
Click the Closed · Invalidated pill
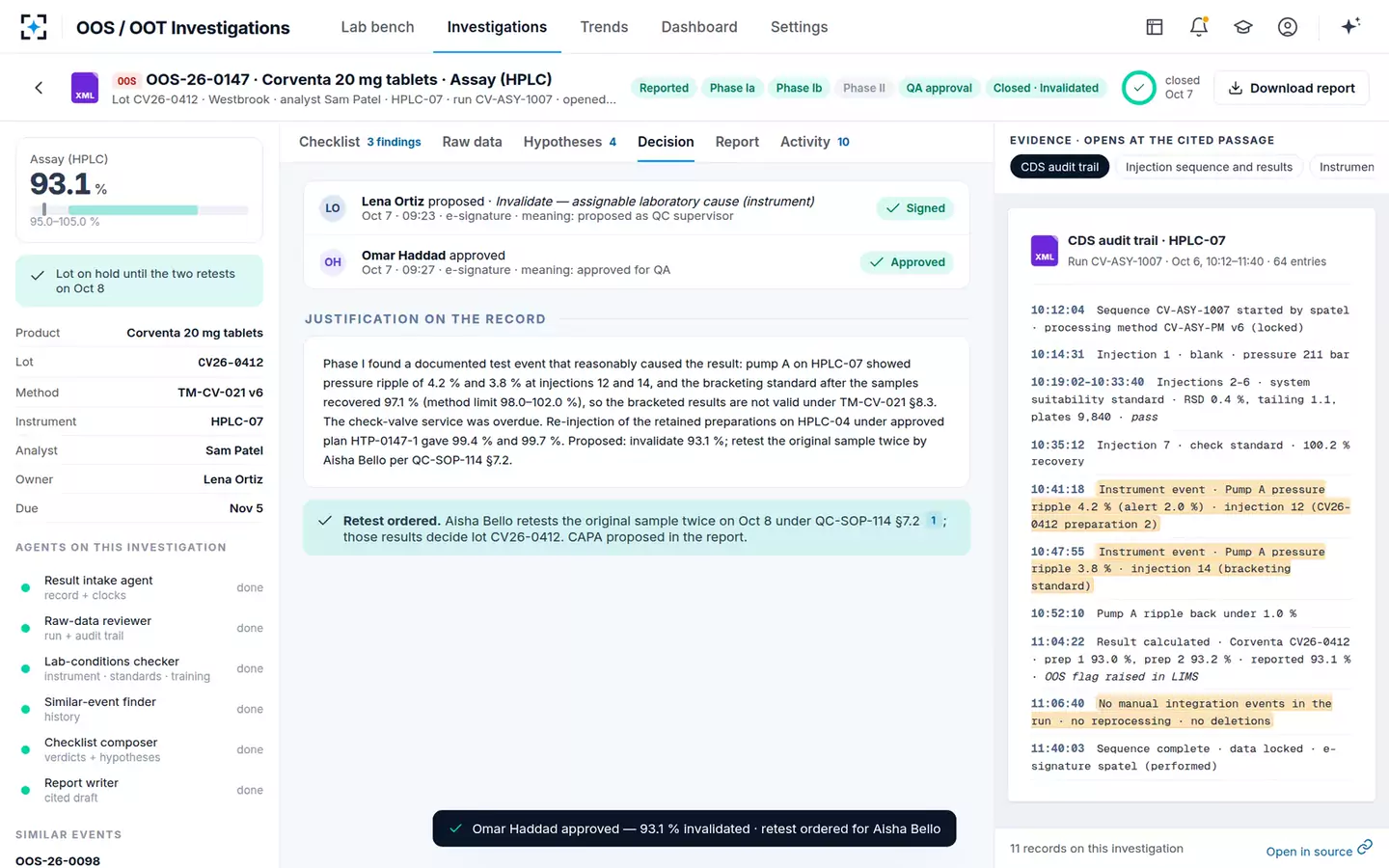coord(1046,88)
